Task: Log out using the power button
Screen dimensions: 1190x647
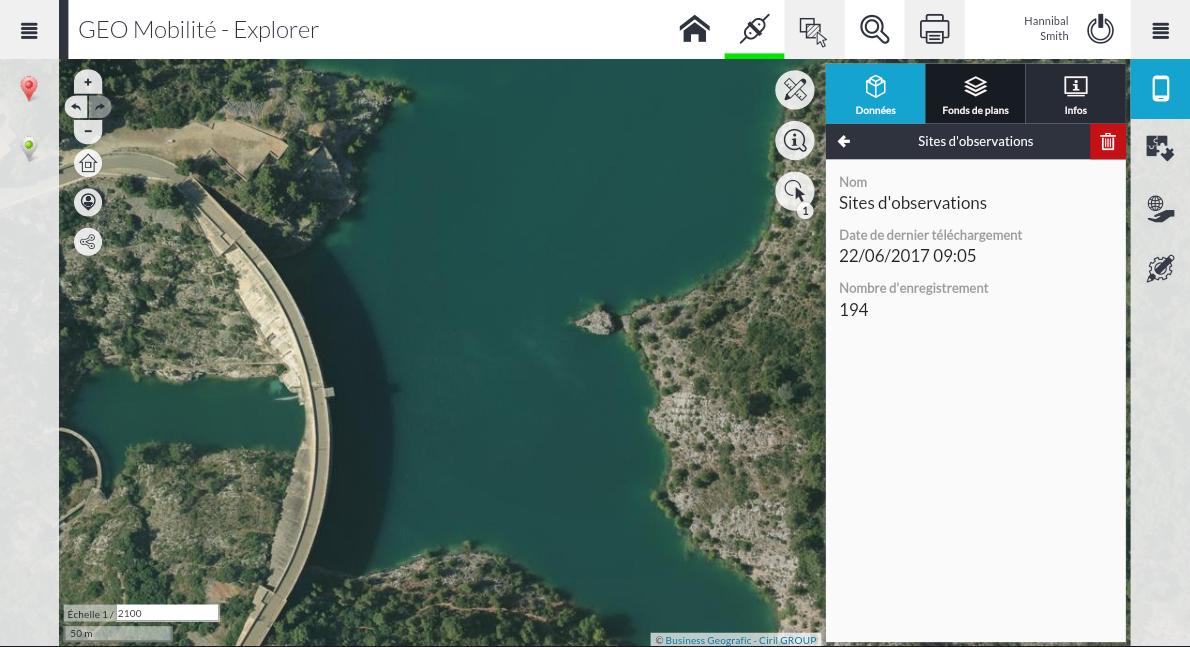Action: [x=1100, y=29]
